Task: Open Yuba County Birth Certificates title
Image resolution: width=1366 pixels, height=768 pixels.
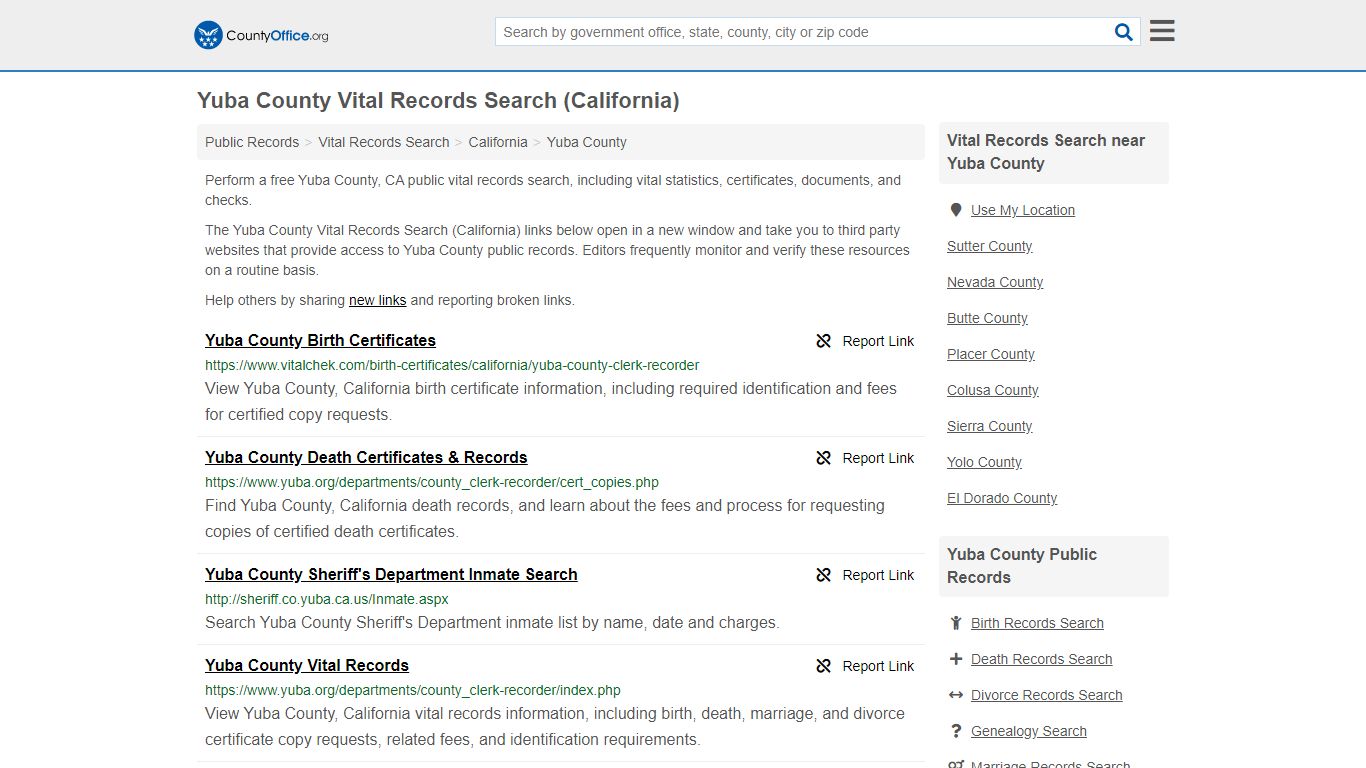Action: coord(320,340)
